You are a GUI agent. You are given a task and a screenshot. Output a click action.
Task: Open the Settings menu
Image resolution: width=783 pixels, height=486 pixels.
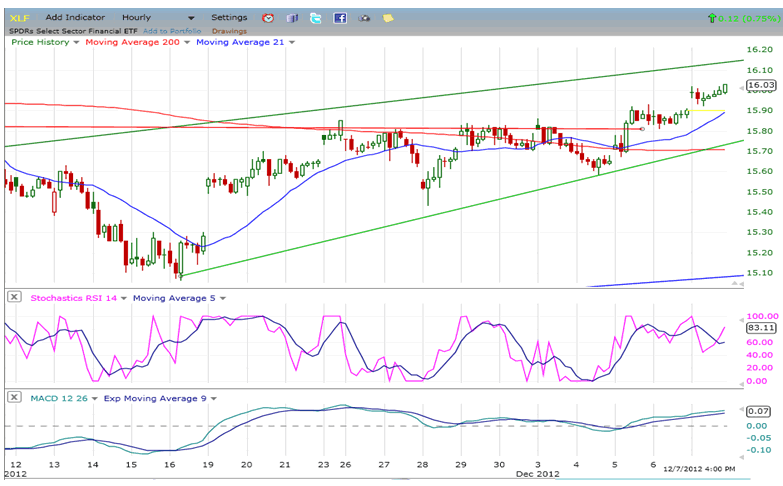[229, 18]
